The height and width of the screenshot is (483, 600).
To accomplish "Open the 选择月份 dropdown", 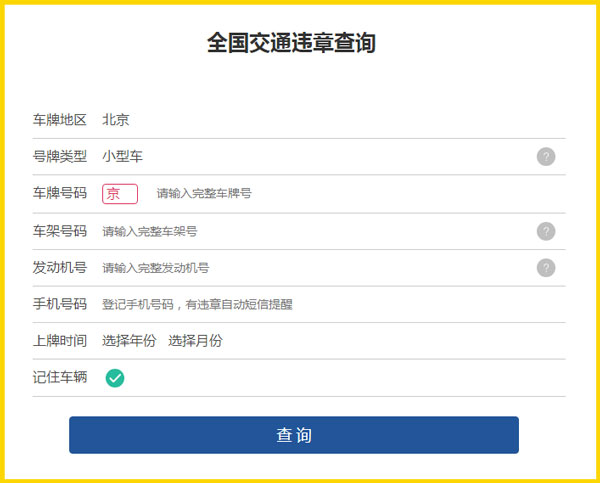I will click(195, 341).
